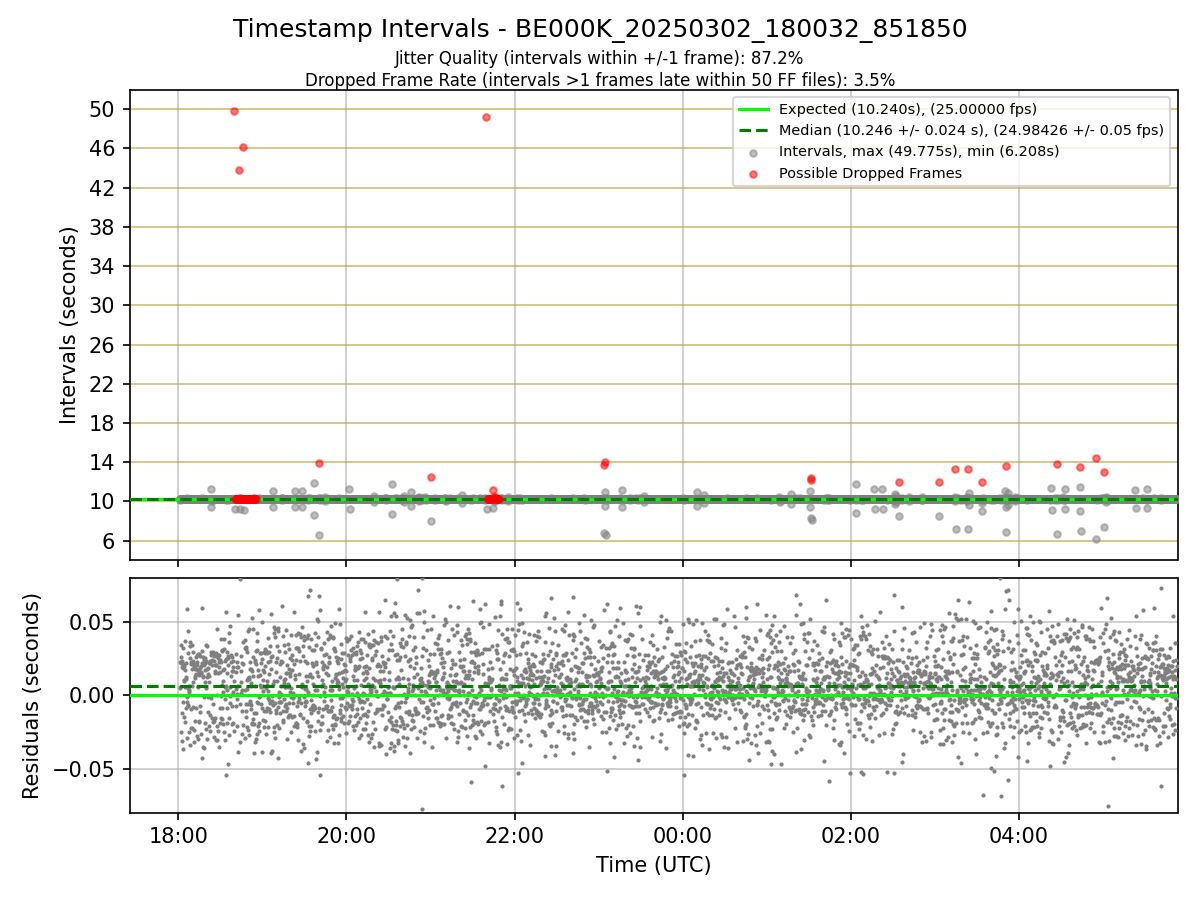The width and height of the screenshot is (1200, 900).
Task: Select the 'Dropped Frame Rate' 3.5% subtitle line
Action: [x=600, y=79]
